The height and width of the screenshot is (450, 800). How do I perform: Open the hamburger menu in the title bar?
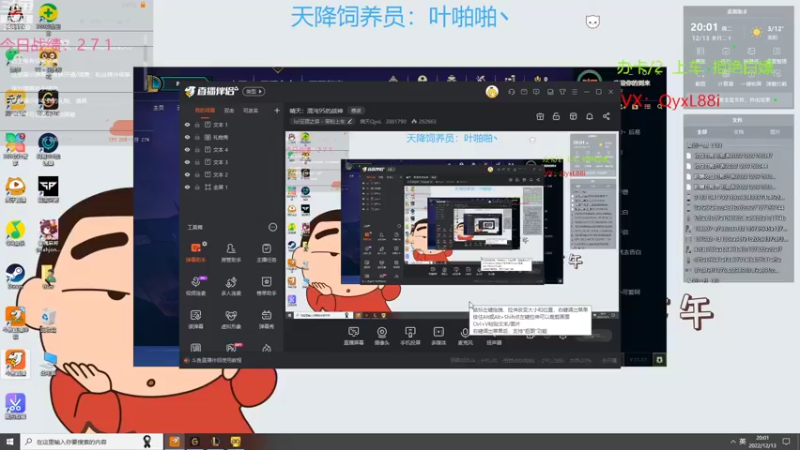574,92
